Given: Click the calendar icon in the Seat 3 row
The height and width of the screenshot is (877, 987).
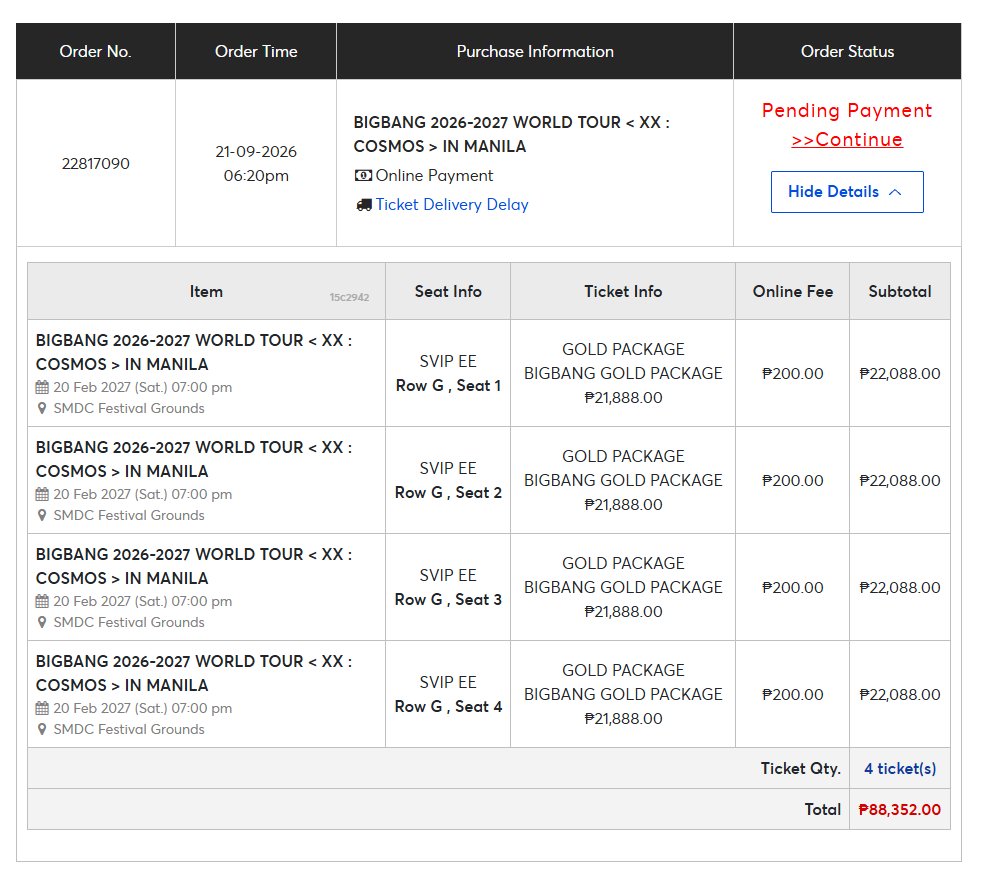Looking at the screenshot, I should point(42,601).
